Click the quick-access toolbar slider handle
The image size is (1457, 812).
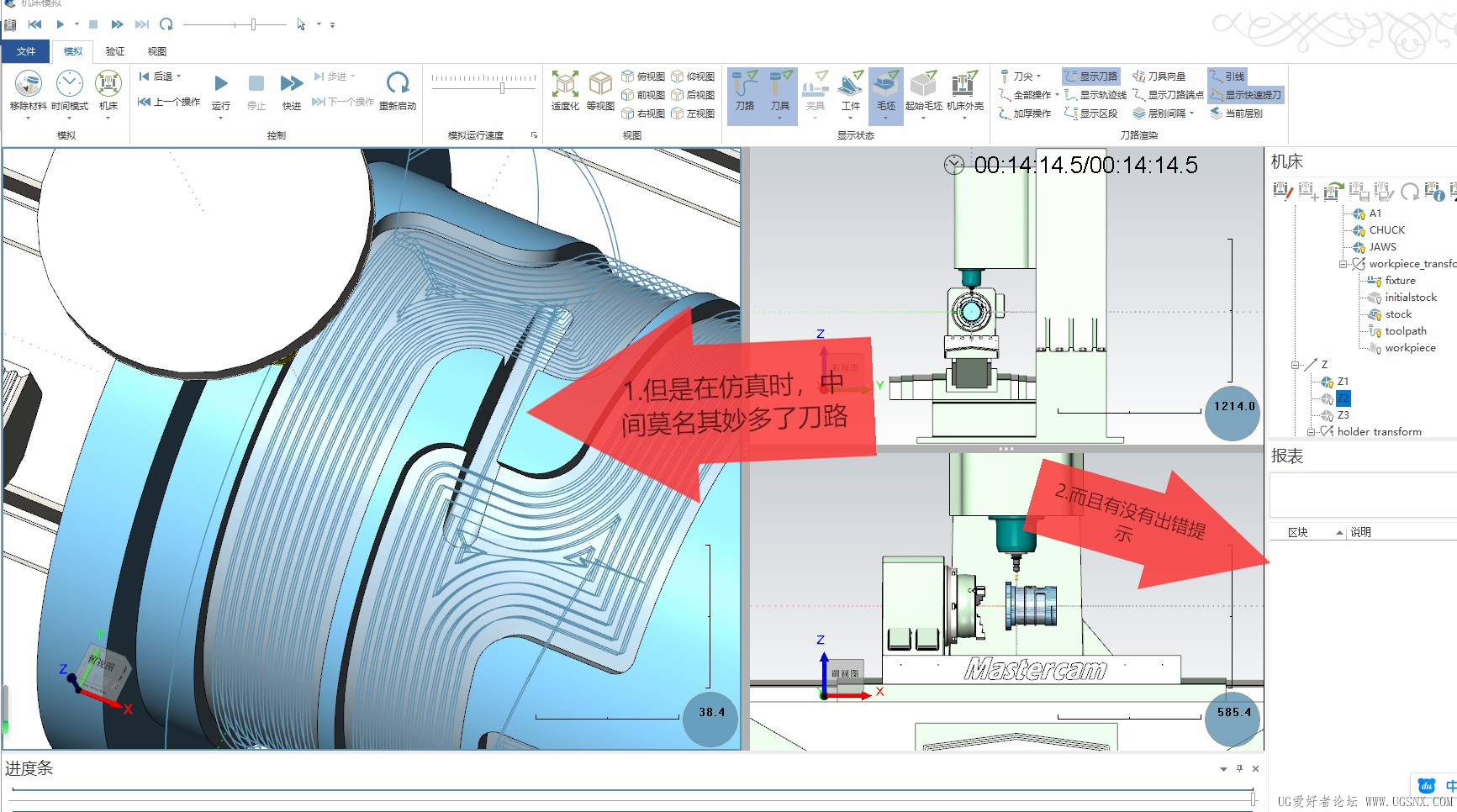(x=253, y=24)
